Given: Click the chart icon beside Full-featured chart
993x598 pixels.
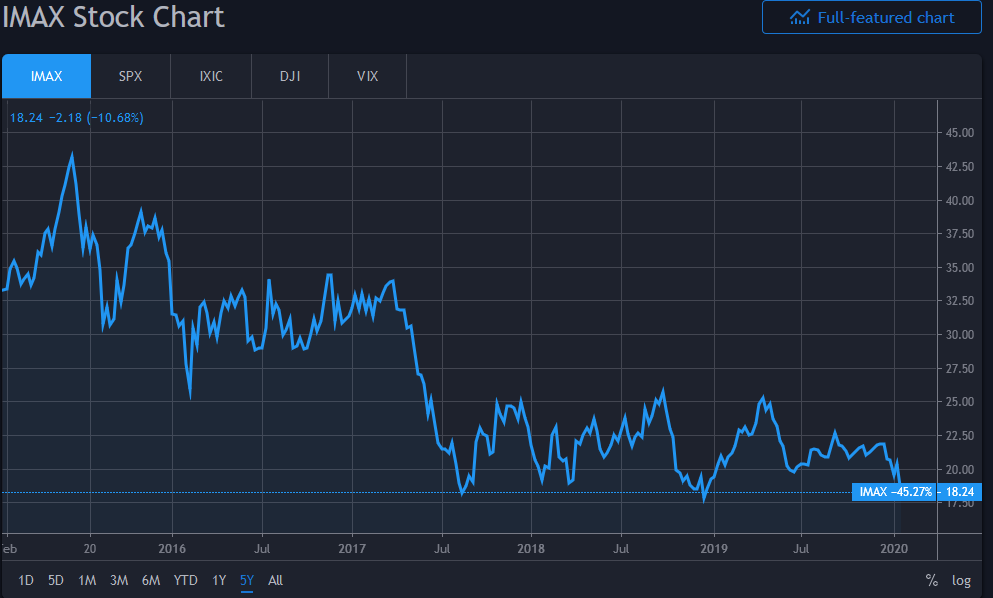Looking at the screenshot, I should (799, 17).
